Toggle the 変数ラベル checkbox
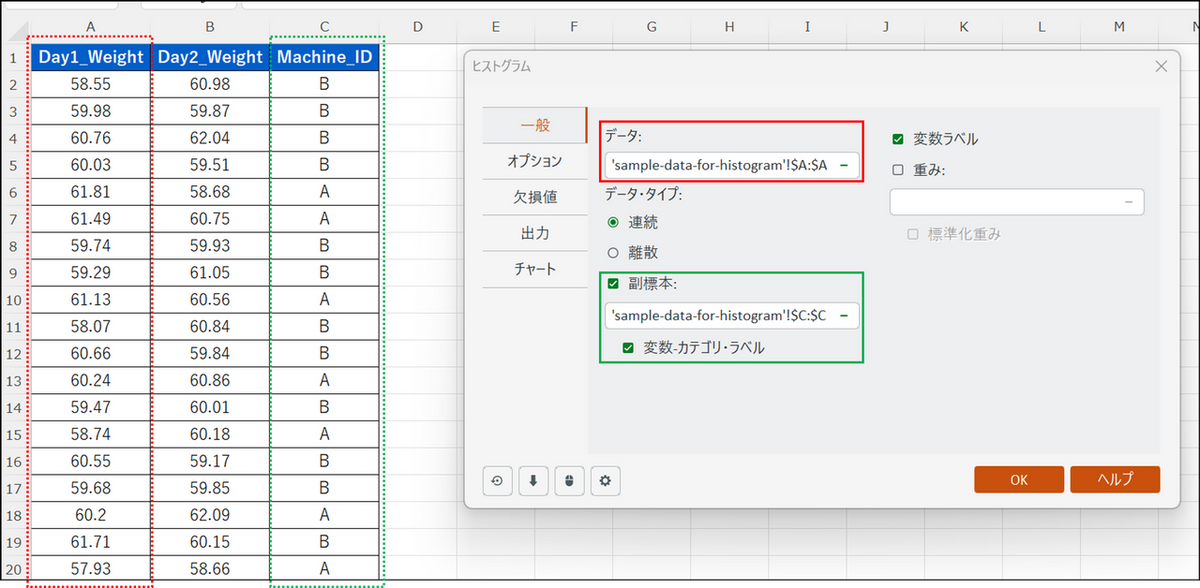This screenshot has width=1200, height=588. click(898, 139)
